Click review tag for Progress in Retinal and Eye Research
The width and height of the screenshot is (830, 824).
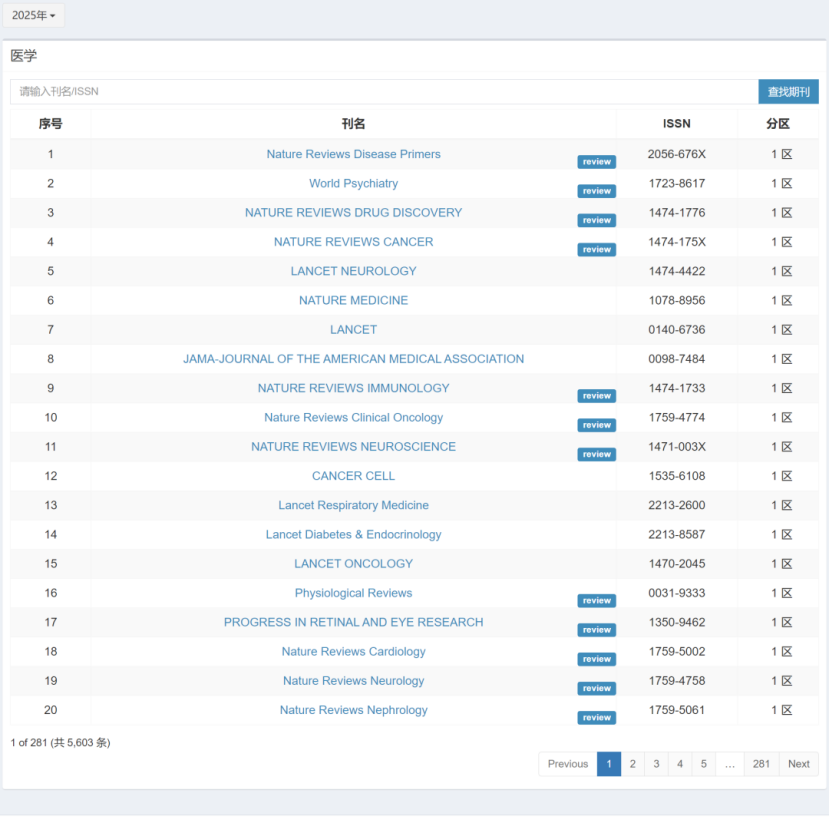(x=596, y=630)
